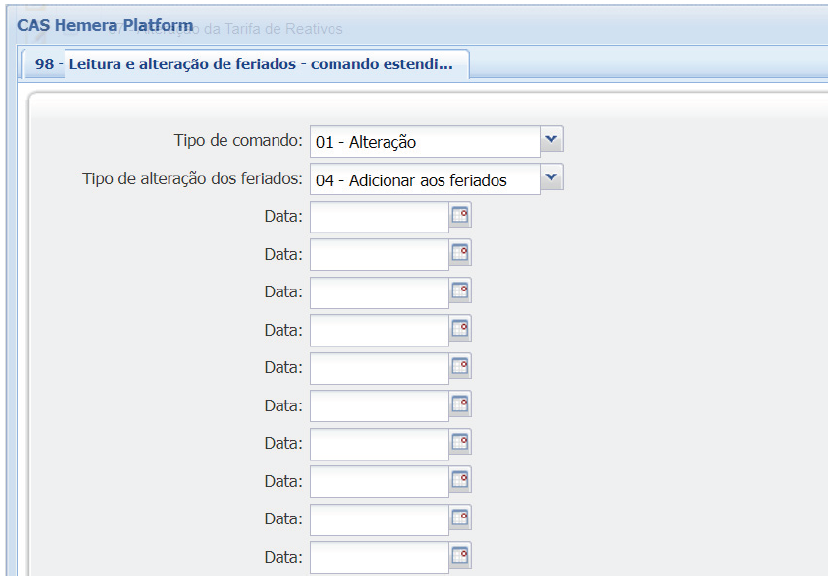Open date picker on the fifth Data row
The height and width of the screenshot is (582, 833).
460,367
